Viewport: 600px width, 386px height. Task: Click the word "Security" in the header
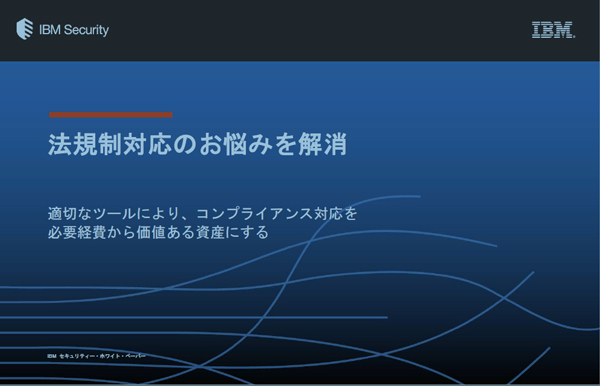86,30
